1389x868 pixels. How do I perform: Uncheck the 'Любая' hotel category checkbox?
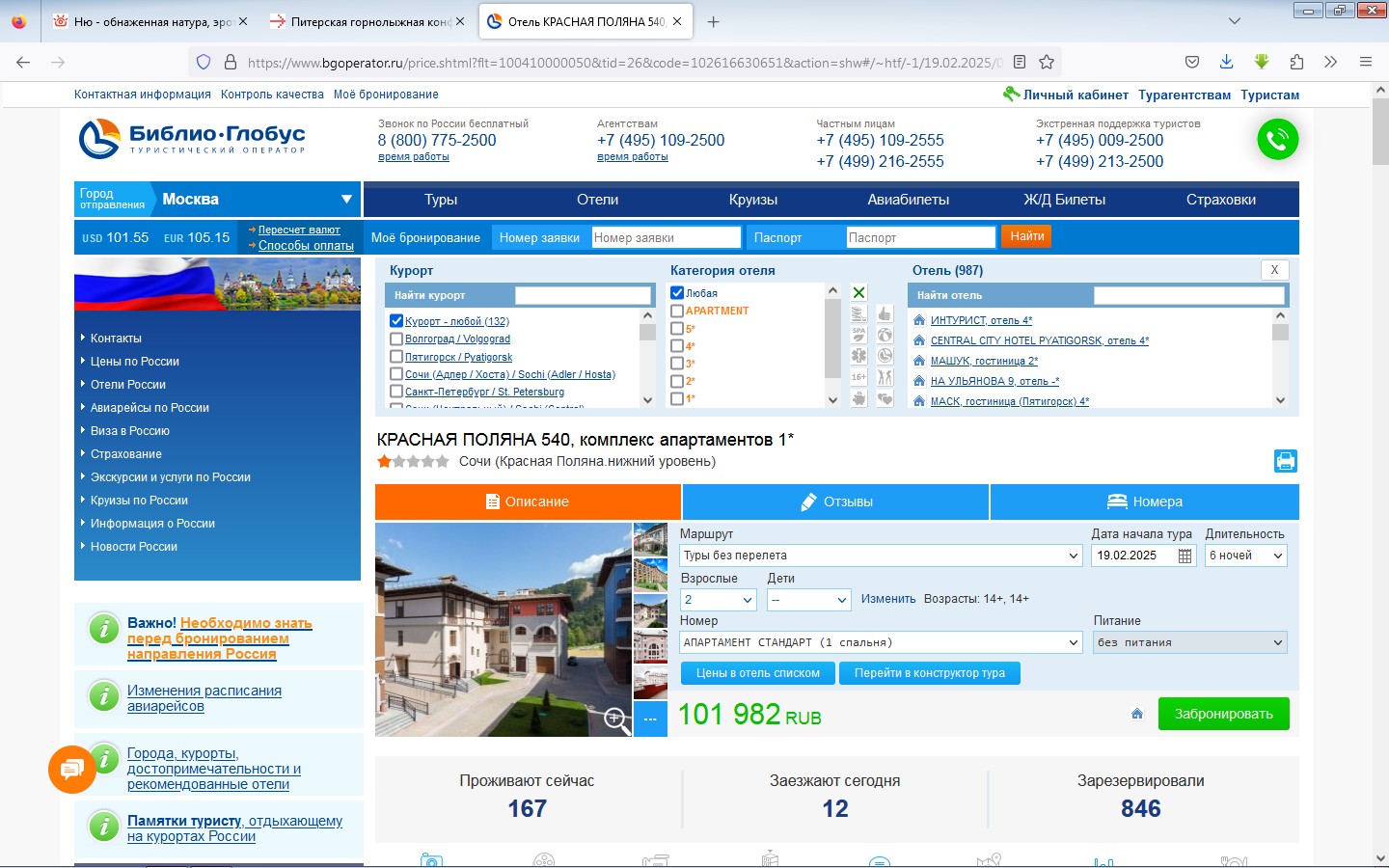point(677,292)
